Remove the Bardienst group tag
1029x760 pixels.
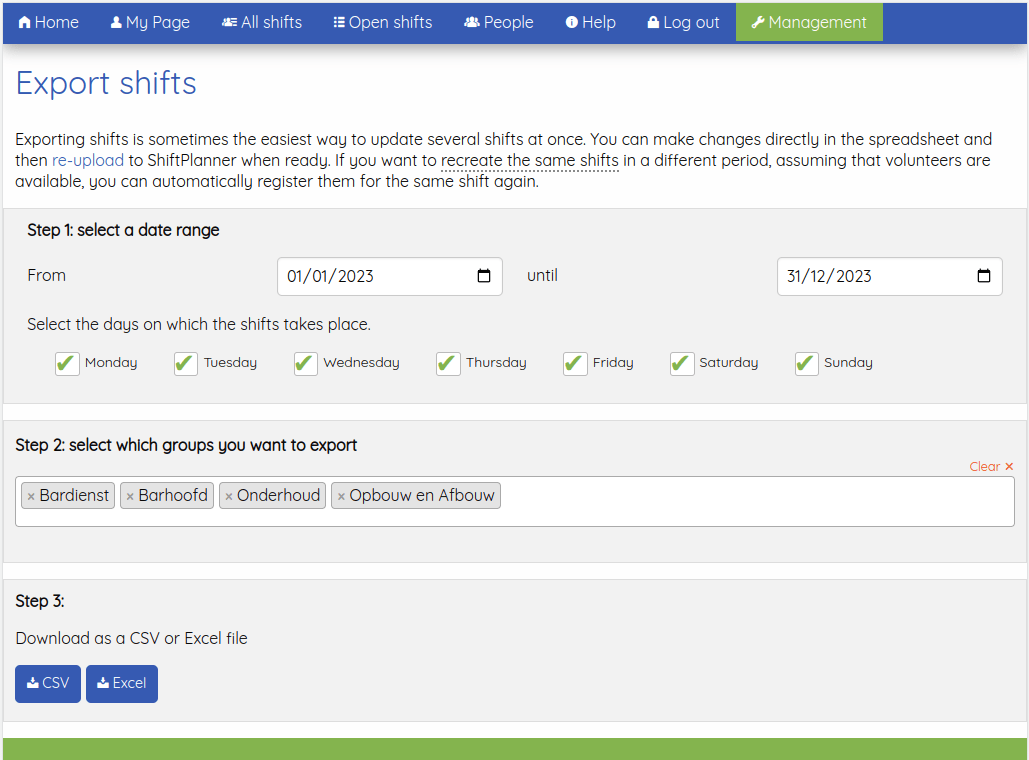click(30, 495)
